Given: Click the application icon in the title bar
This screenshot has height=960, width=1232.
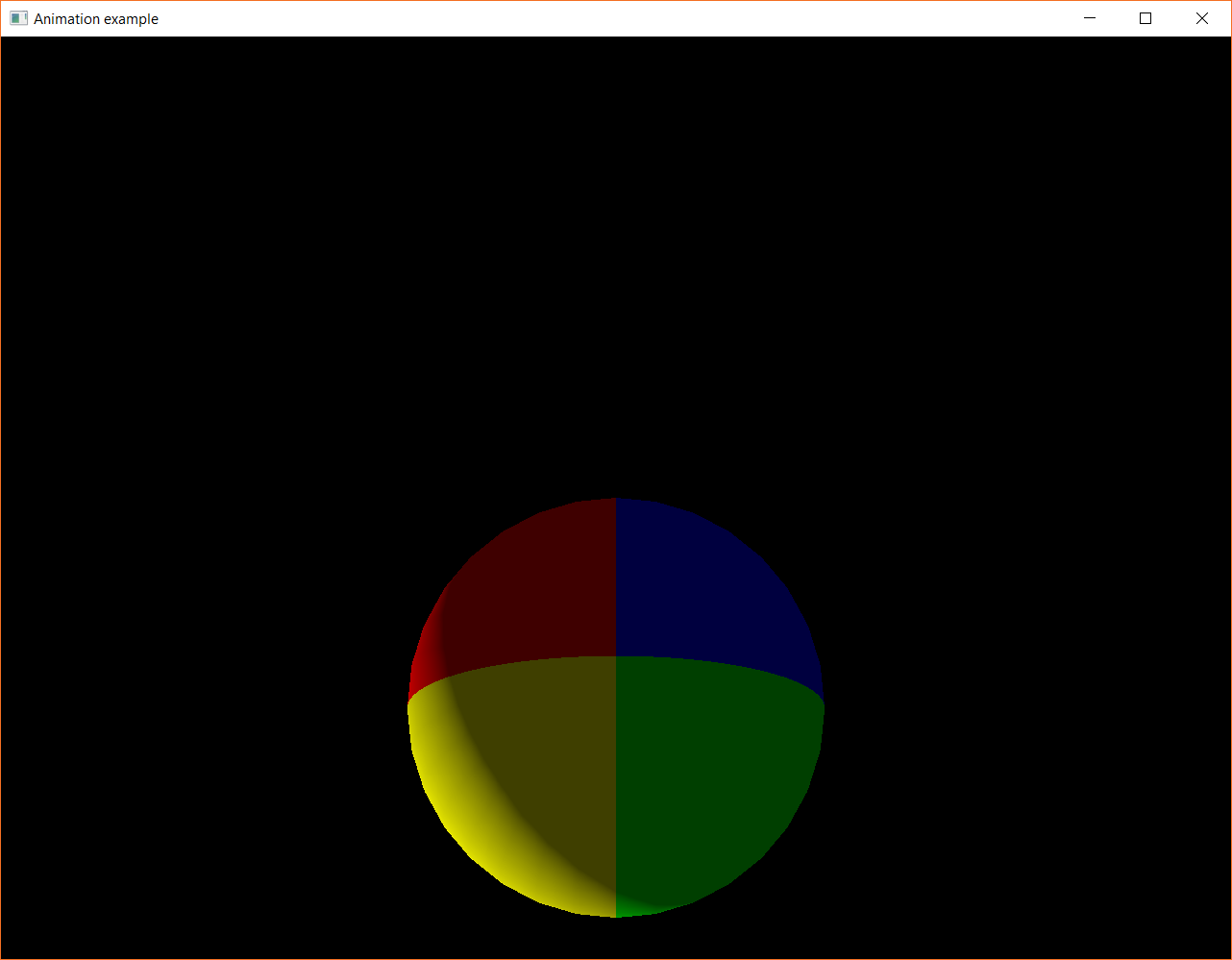Looking at the screenshot, I should click(x=18, y=18).
